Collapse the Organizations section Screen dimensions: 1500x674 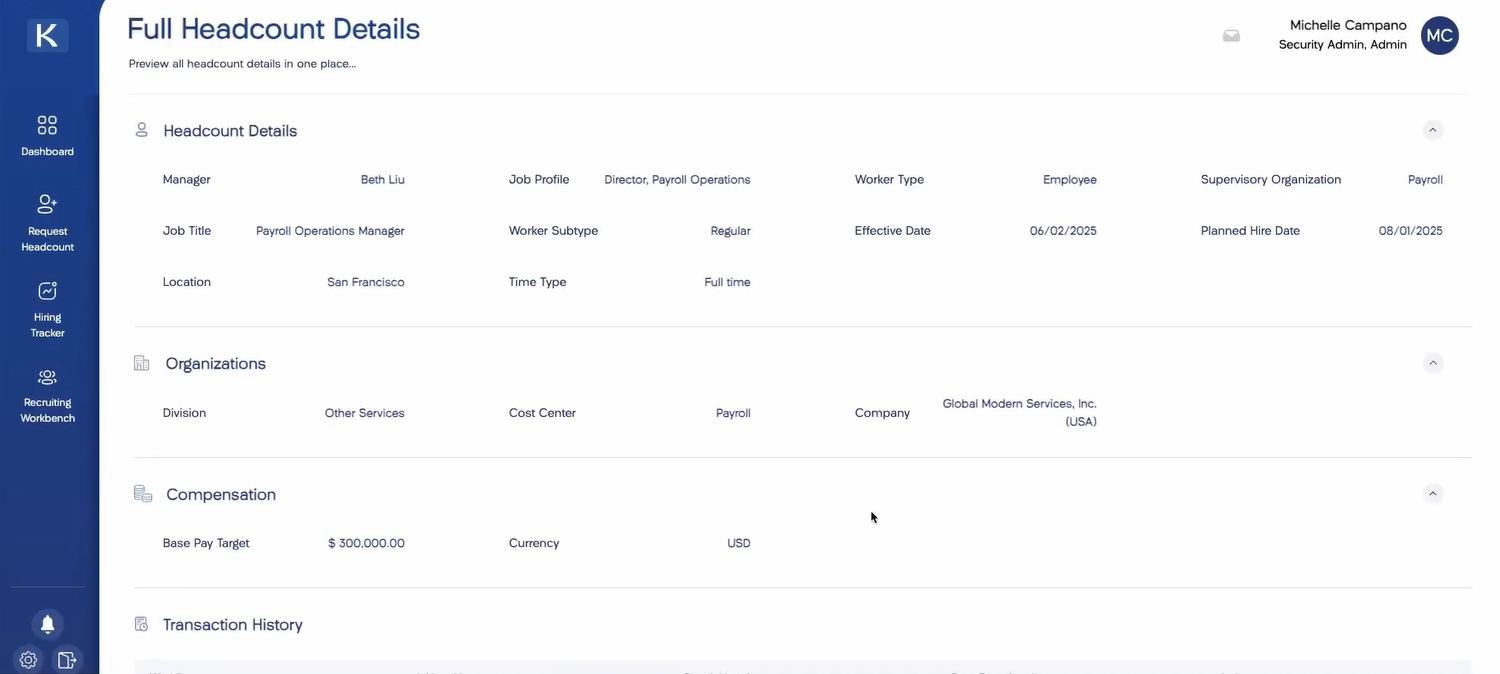[x=1433, y=363]
